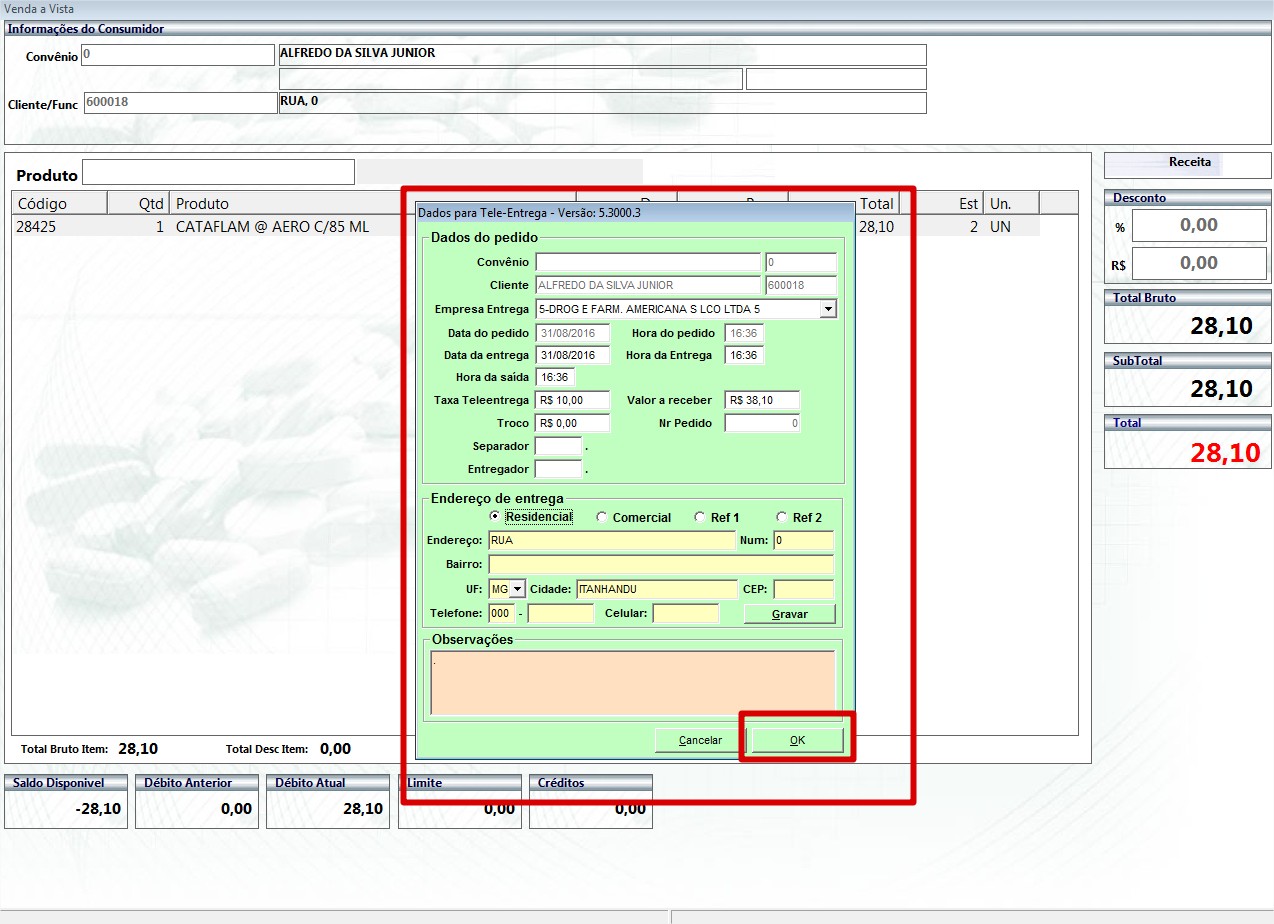
Task: Click the Observações text area
Action: tap(632, 682)
